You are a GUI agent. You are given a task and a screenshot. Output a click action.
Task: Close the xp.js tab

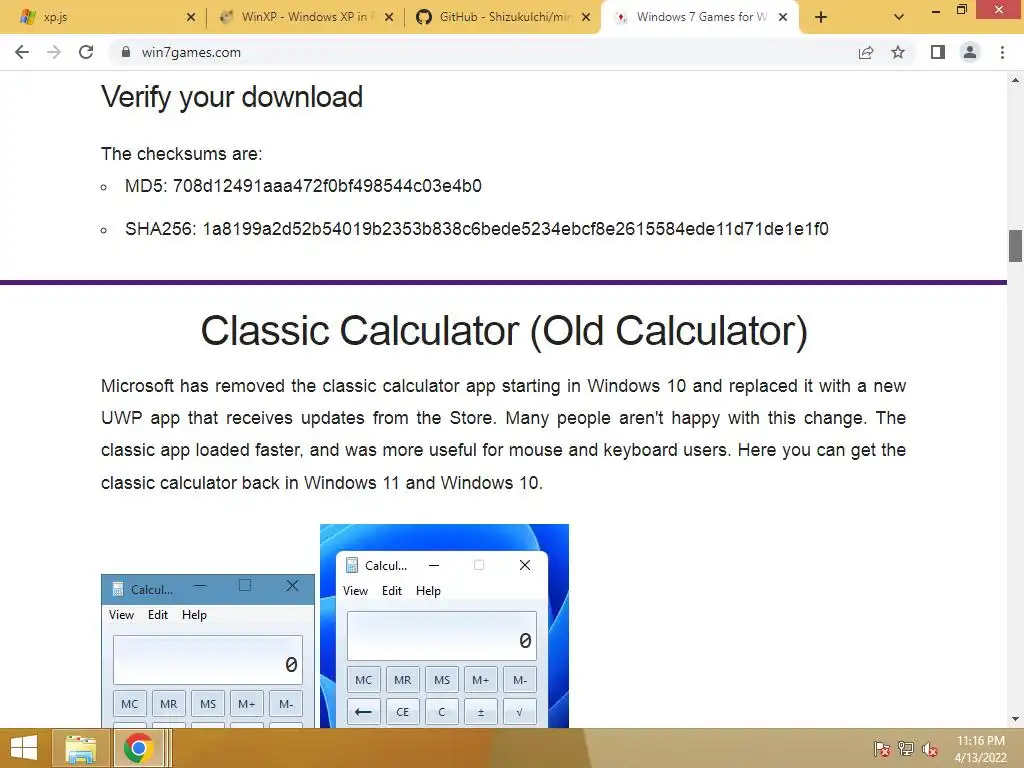pos(190,18)
